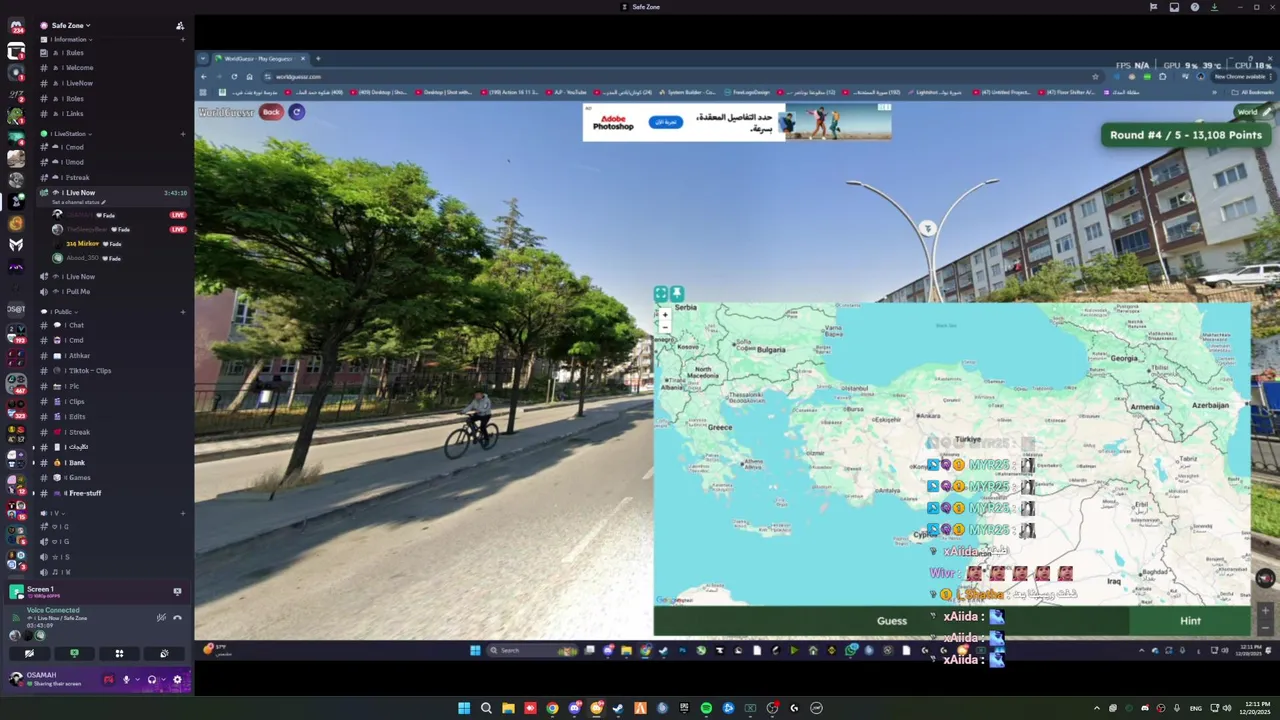Zoom in on the guess map
Viewport: 1280px width, 720px height.
tap(664, 316)
